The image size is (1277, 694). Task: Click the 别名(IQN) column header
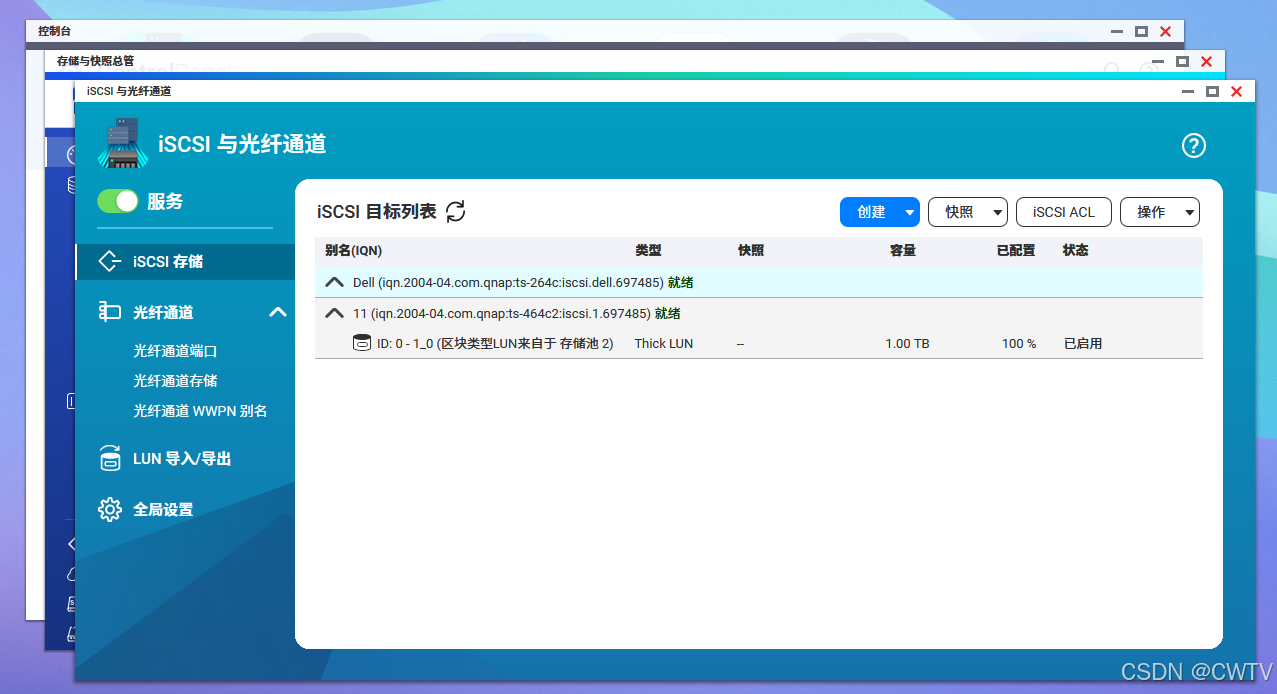click(353, 250)
